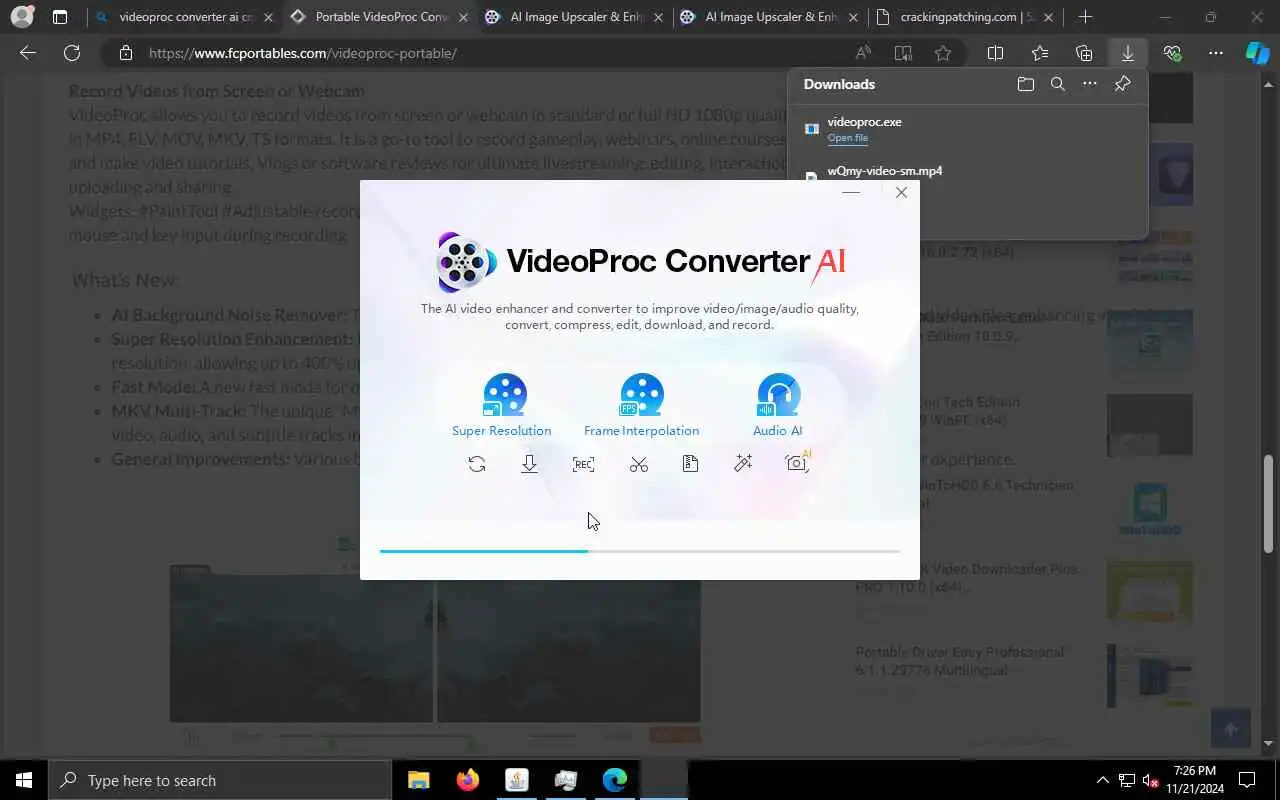This screenshot has width=1280, height=800.
Task: Open a new browser tab
Action: tap(1085, 17)
